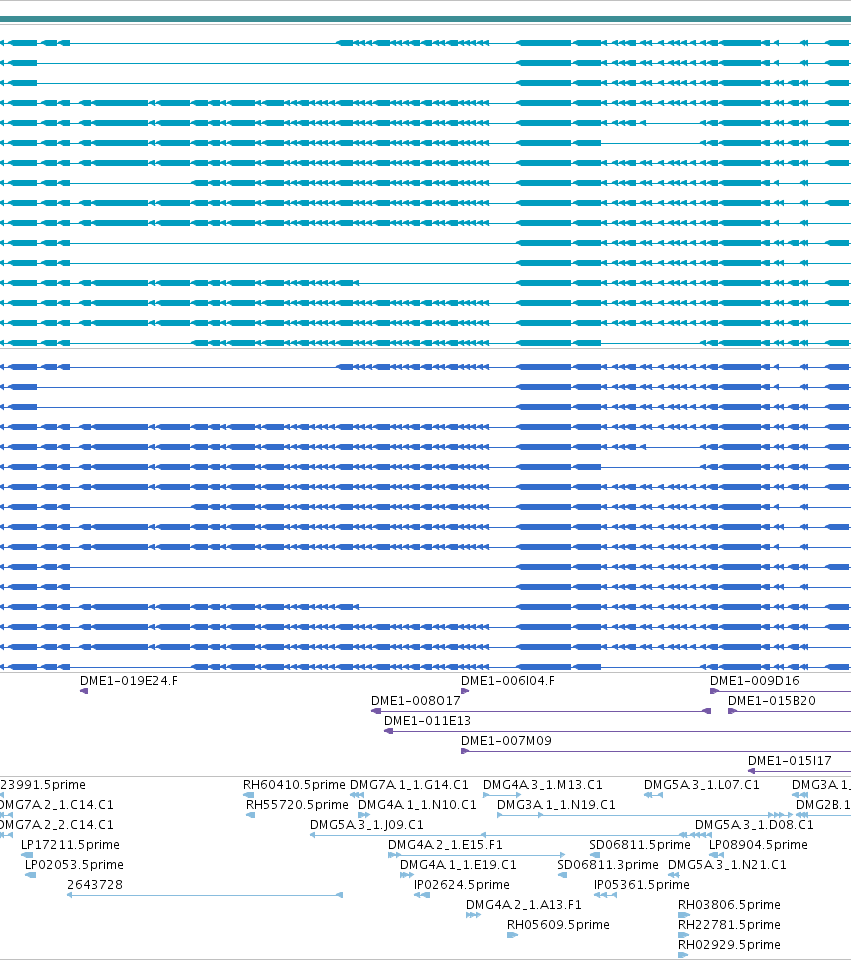Image resolution: width=851 pixels, height=960 pixels.
Task: Click IP02624.5prime label
Action: [462, 885]
